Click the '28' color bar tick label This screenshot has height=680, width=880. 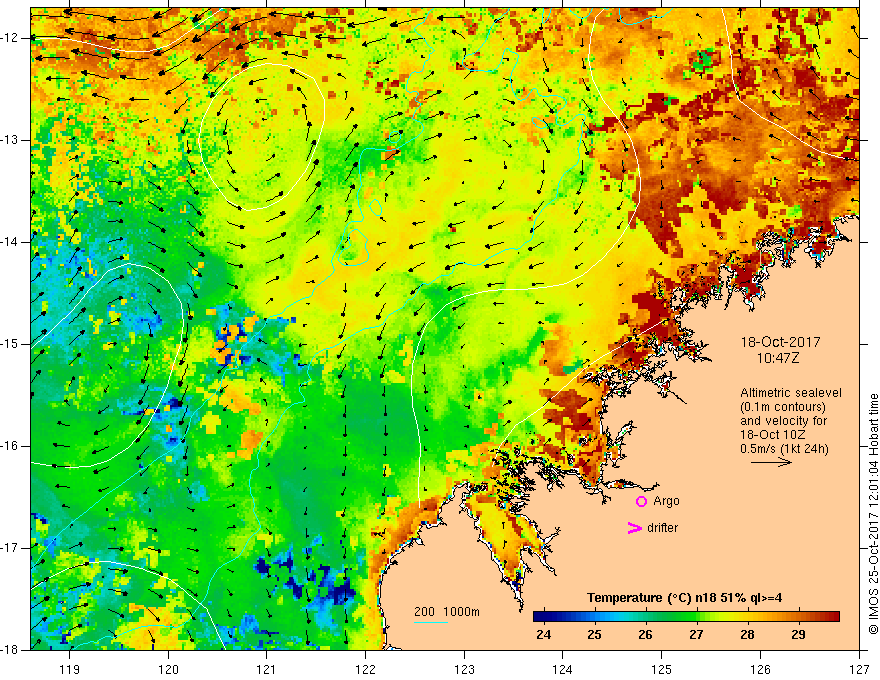click(747, 635)
